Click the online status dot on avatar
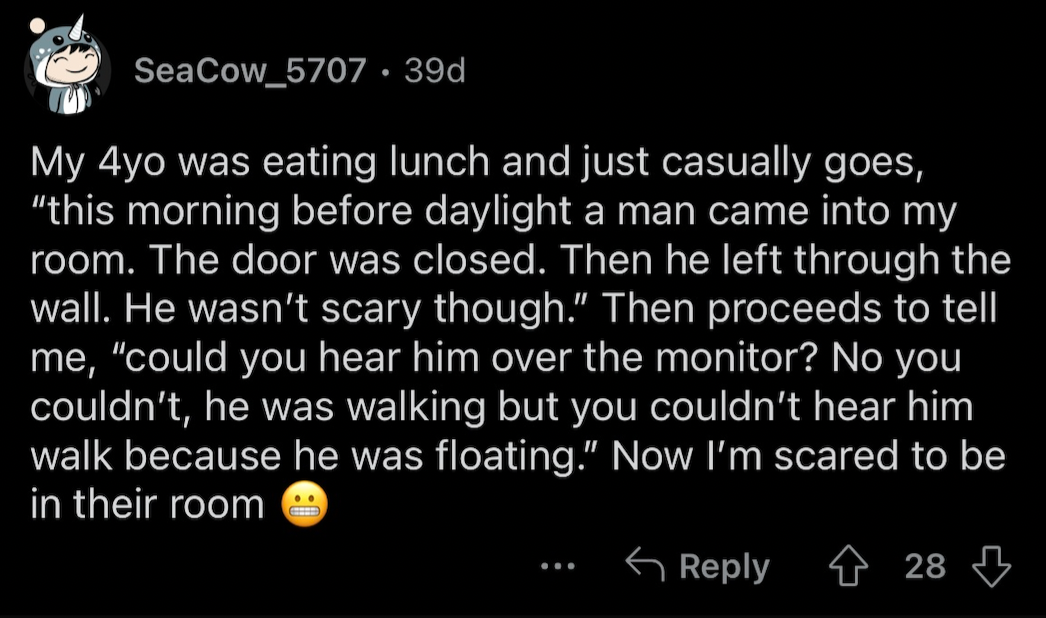The height and width of the screenshot is (618, 1046). tap(37, 26)
